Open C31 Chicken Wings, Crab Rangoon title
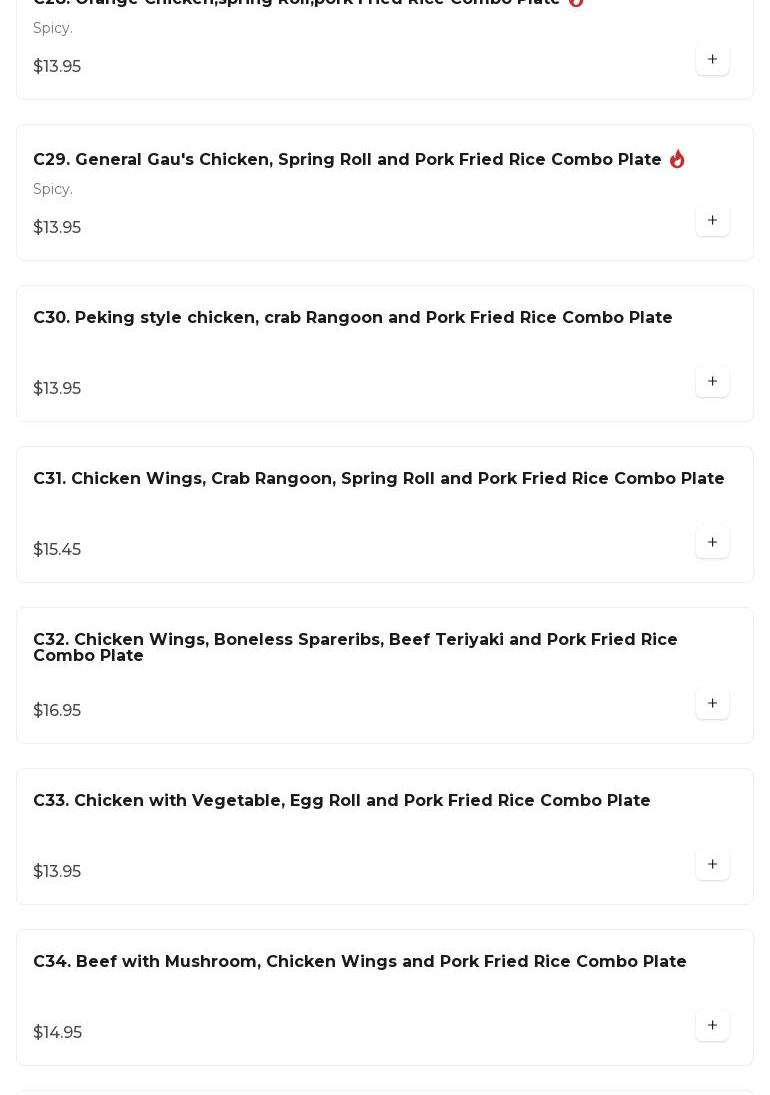This screenshot has width=770, height=1095. 378,478
